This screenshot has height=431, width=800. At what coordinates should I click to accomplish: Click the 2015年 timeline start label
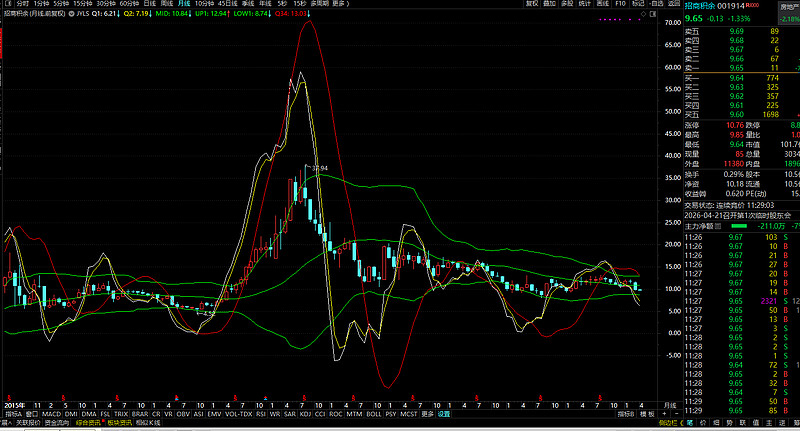click(x=13, y=403)
